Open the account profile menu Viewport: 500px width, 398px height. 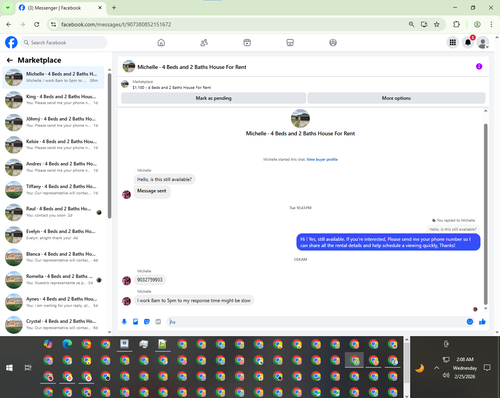click(x=483, y=43)
